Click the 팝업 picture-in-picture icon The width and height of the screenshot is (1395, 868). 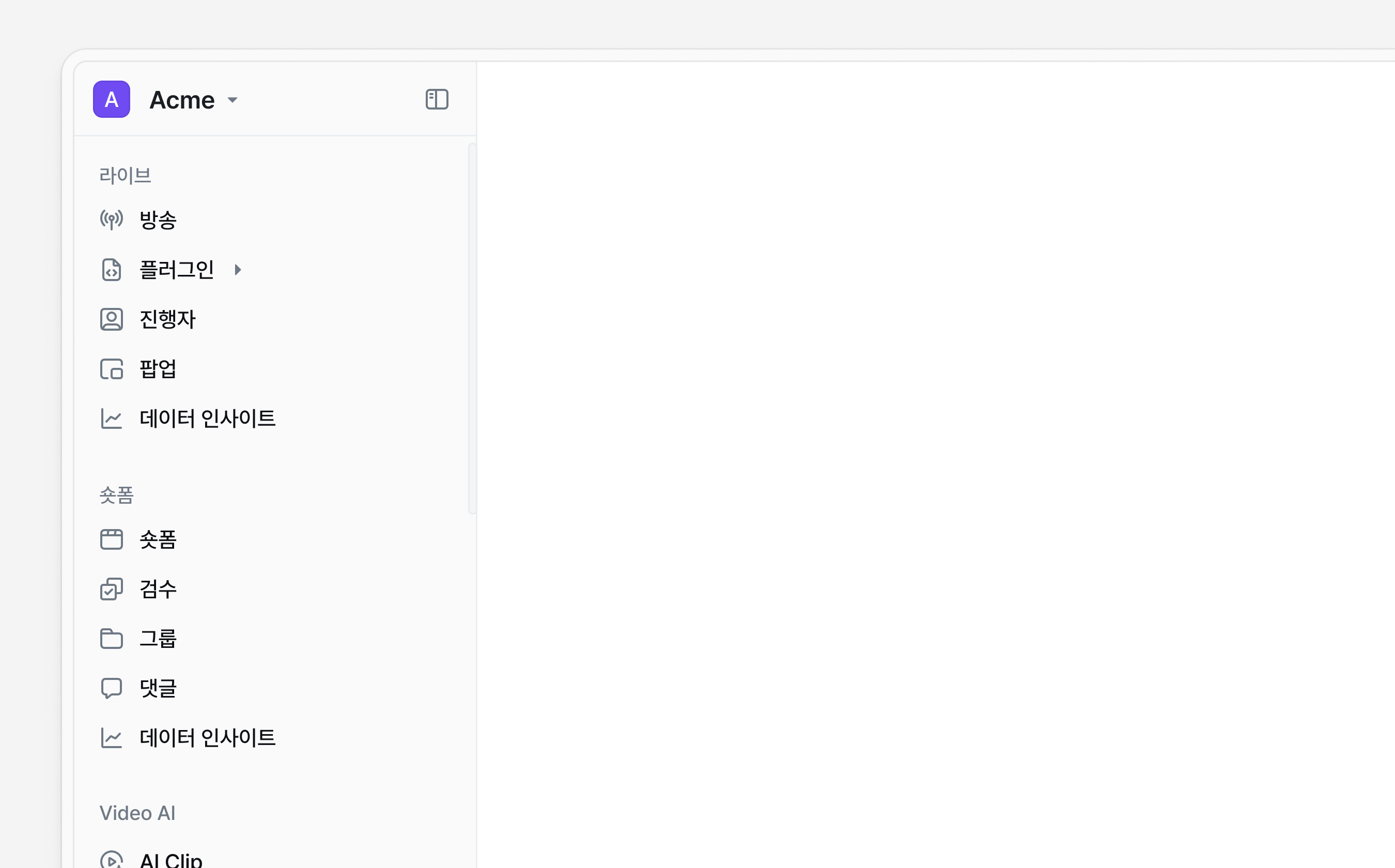click(112, 369)
